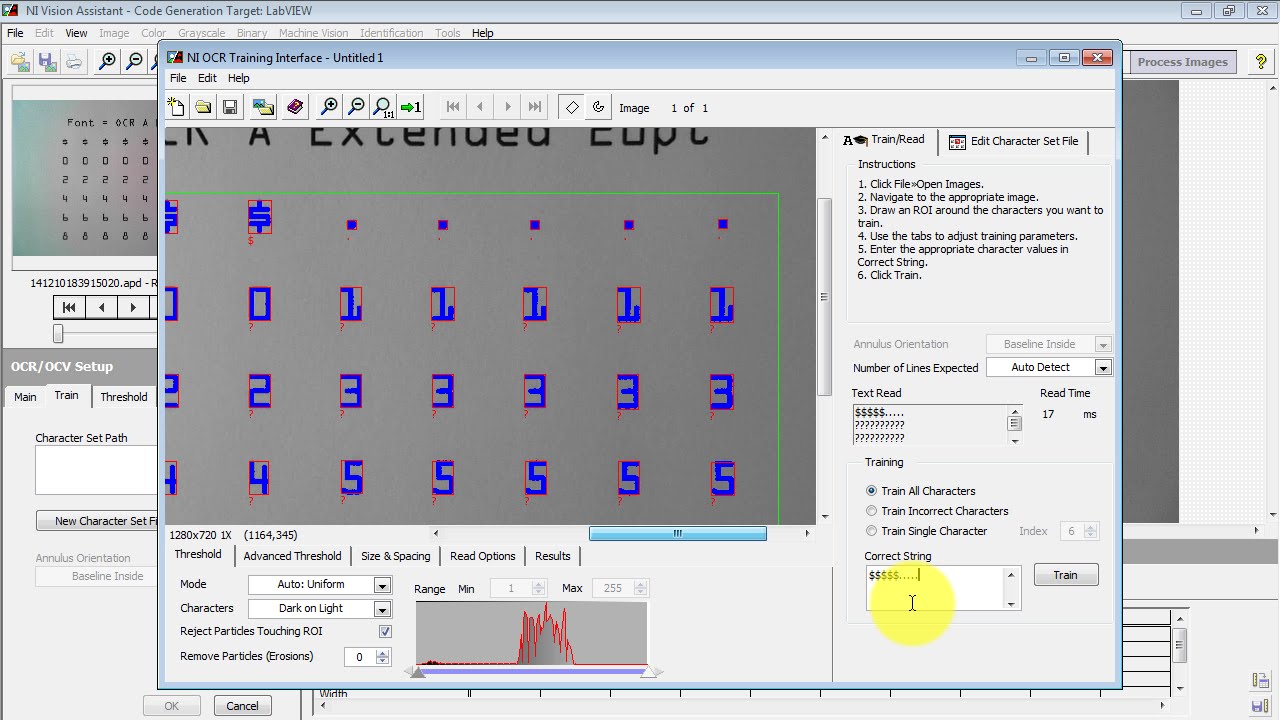Select the annulus ROI tool
1280x720 pixels.
(599, 107)
